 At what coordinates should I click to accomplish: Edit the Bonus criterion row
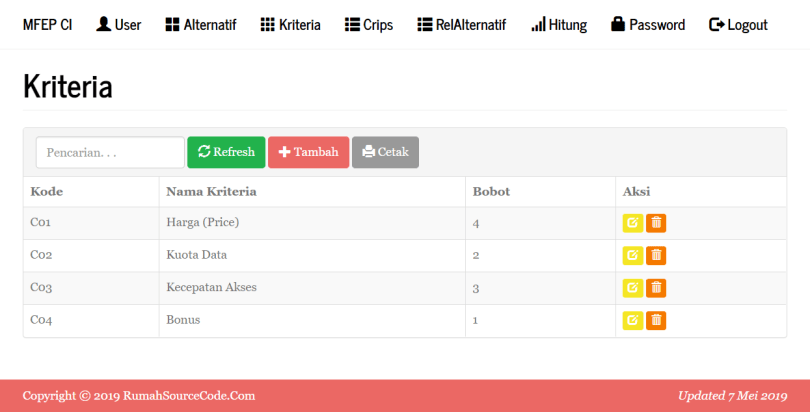632,320
